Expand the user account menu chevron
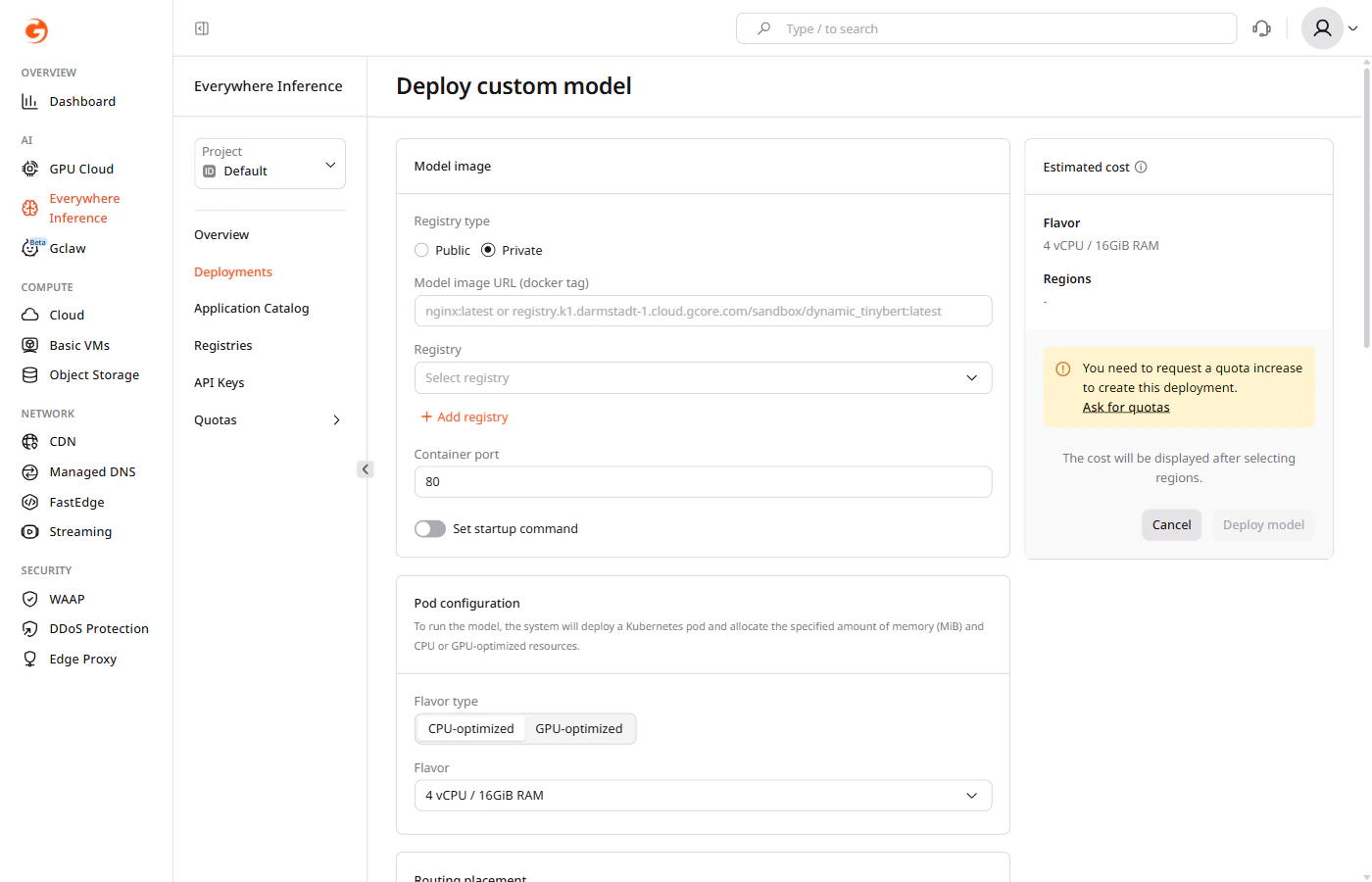The image size is (1372, 882). tap(1353, 28)
